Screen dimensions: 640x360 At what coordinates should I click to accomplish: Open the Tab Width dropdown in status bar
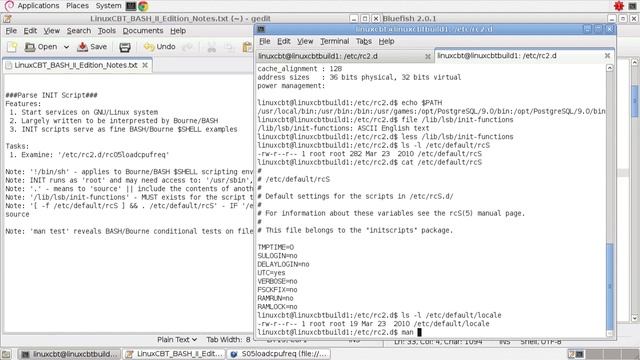click(x=229, y=340)
